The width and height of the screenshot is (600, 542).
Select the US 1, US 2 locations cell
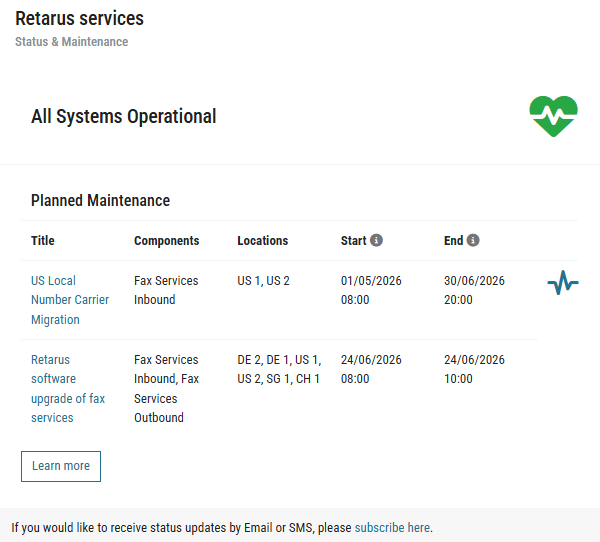(x=263, y=281)
